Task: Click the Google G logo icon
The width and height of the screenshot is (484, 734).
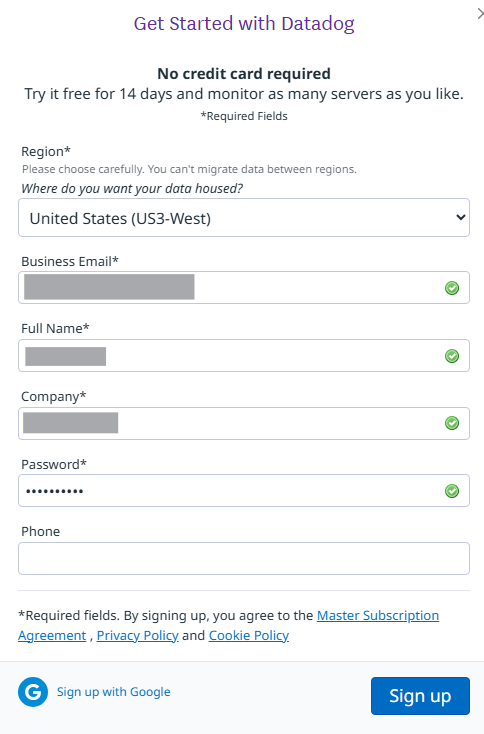Action: pos(33,691)
